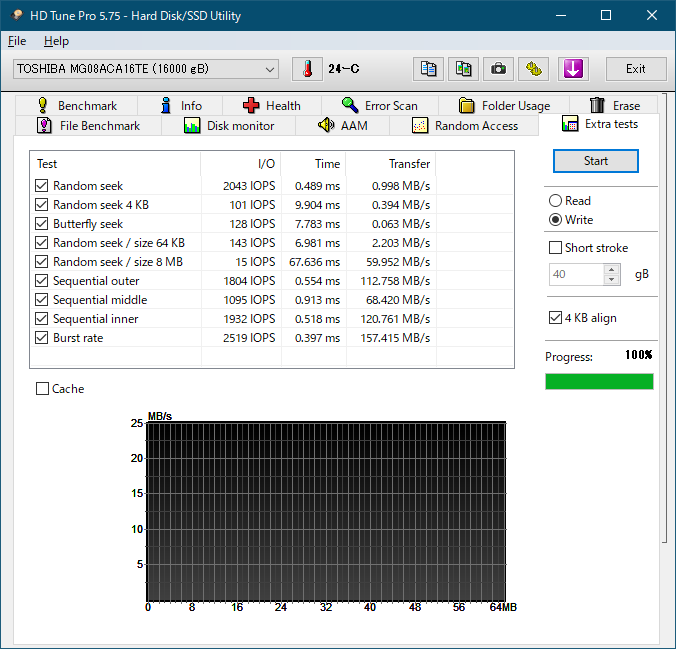Image resolution: width=676 pixels, height=649 pixels.
Task: Open the Benchmark tab
Action: (x=77, y=106)
